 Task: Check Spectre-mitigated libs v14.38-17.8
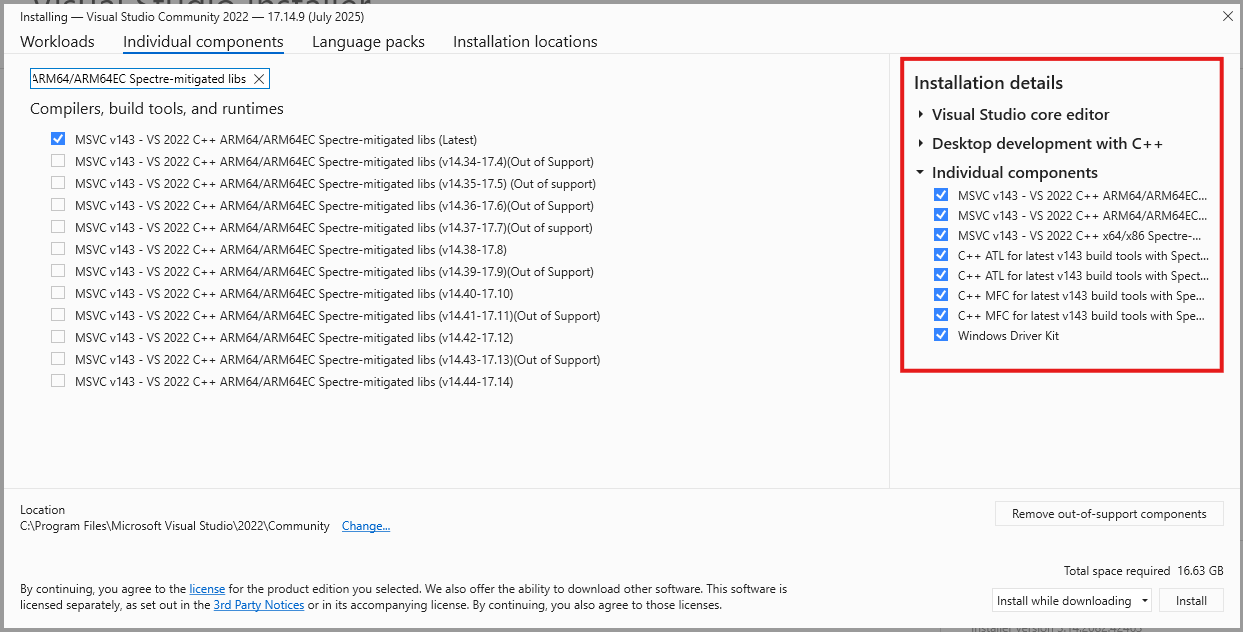pyautogui.click(x=58, y=250)
